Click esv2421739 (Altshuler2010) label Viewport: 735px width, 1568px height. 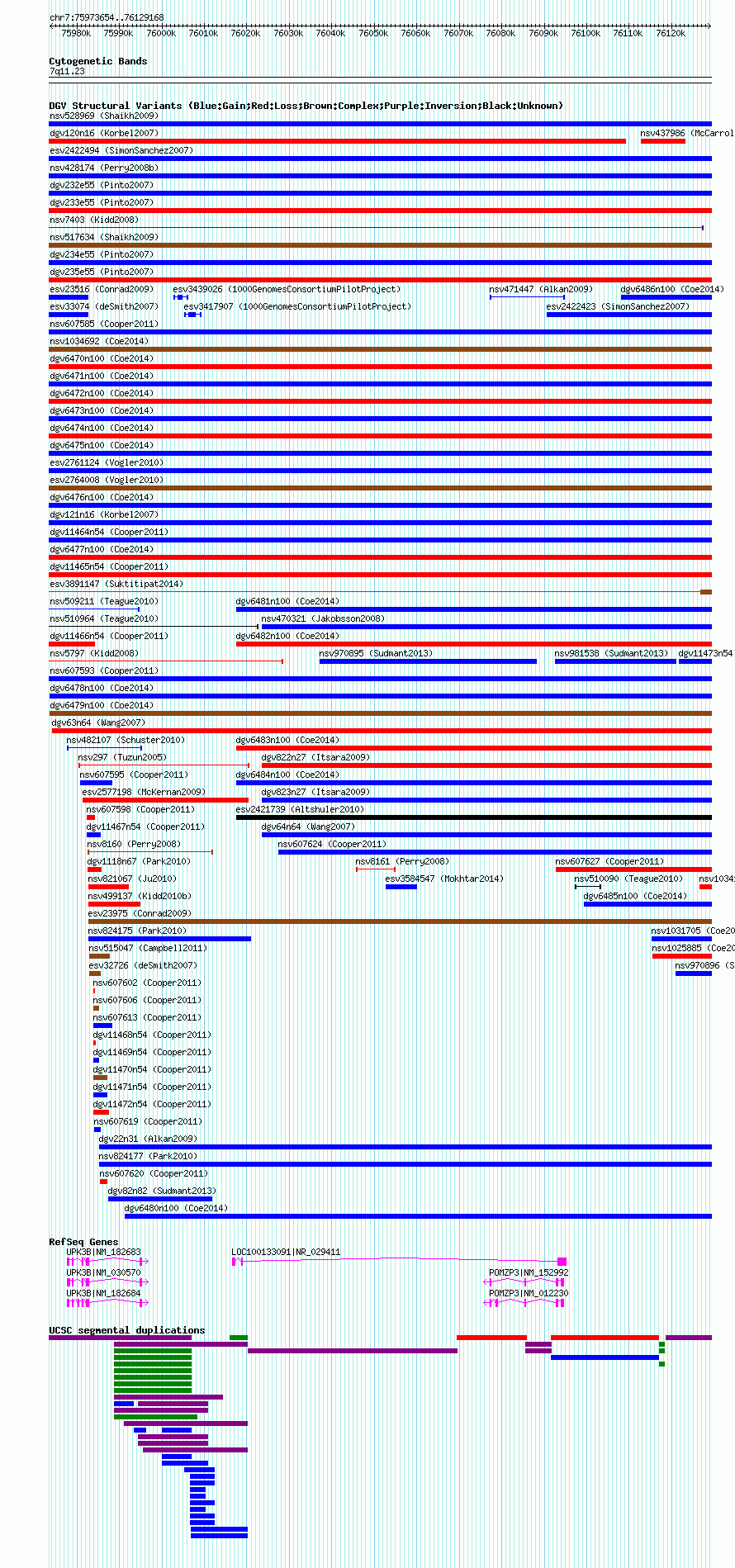[x=300, y=809]
